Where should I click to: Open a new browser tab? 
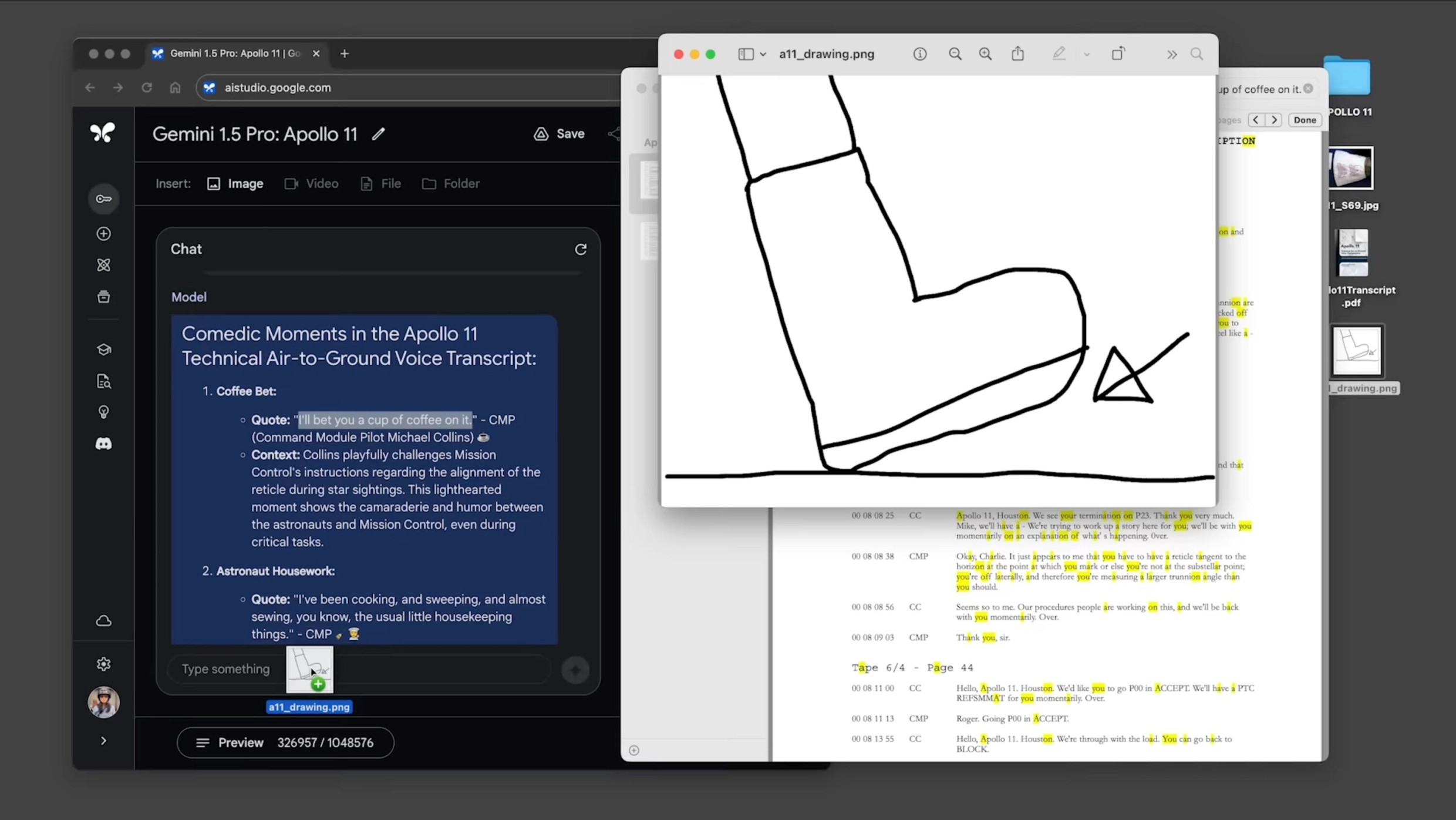345,53
